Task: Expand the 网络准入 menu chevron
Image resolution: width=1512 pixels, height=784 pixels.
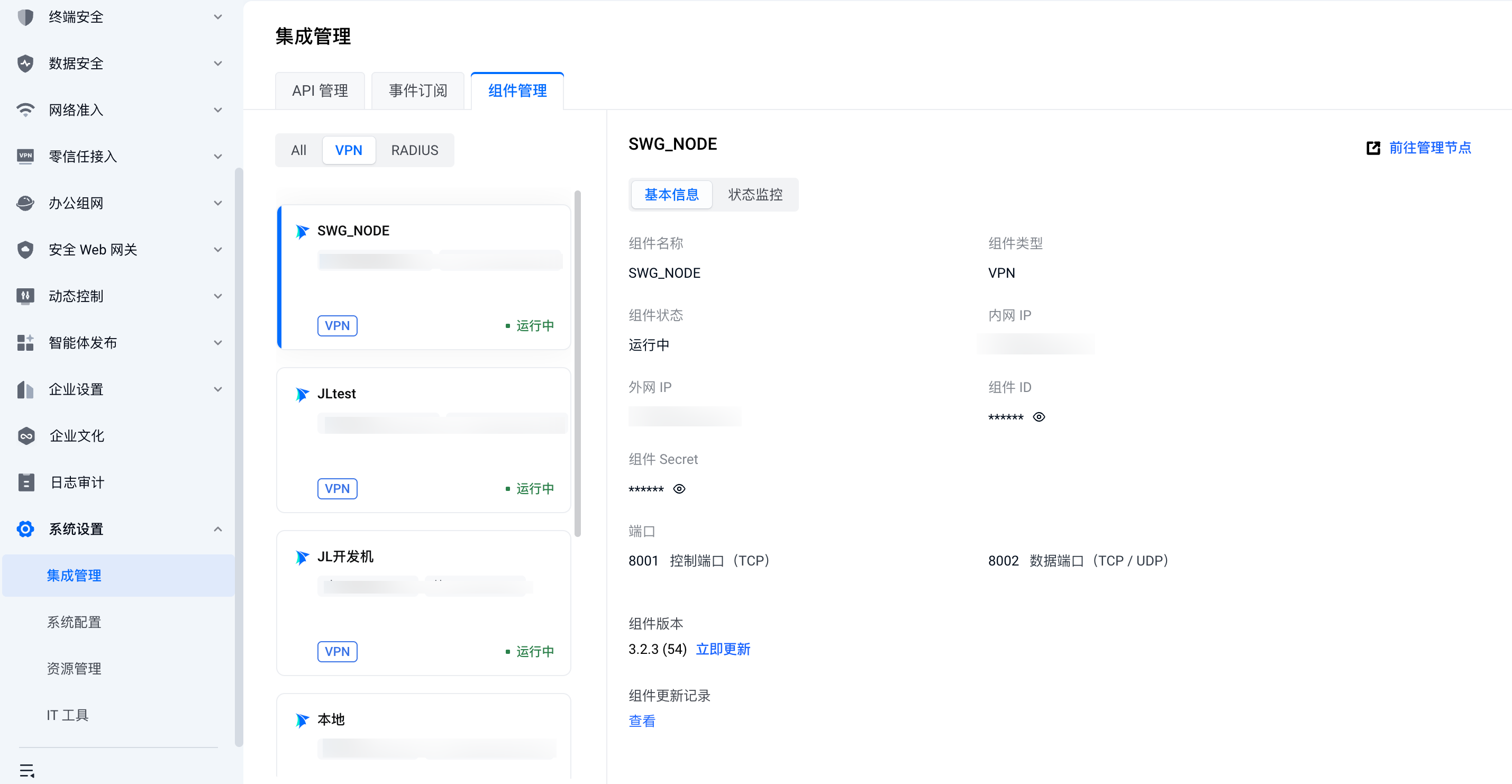Action: (x=218, y=110)
